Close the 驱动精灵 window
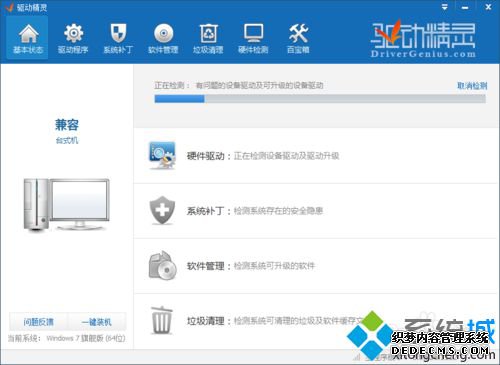The image size is (500, 365). (x=488, y=7)
